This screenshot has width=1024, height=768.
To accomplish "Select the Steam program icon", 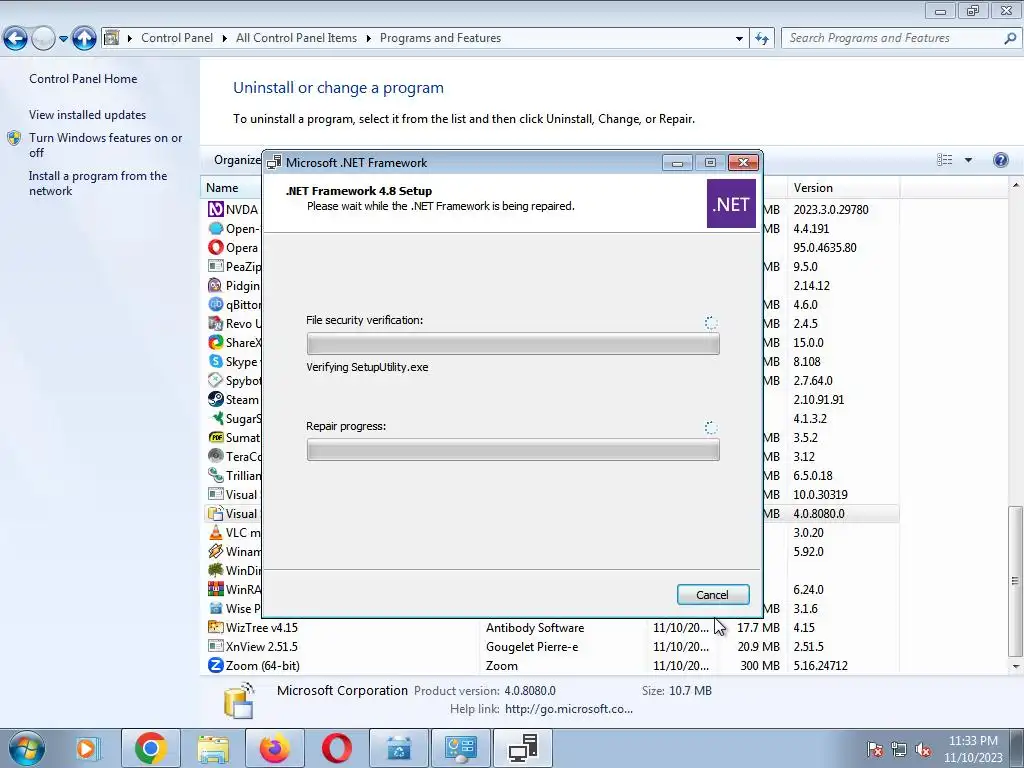I will (x=216, y=399).
